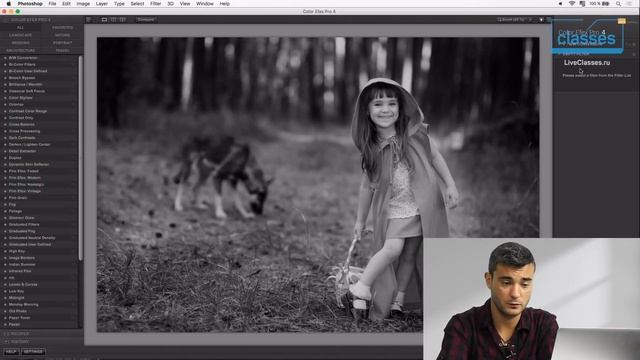Screen dimensions: 640x360
Task: Select the Darken / Lighten Center filter
Action: tap(30, 144)
